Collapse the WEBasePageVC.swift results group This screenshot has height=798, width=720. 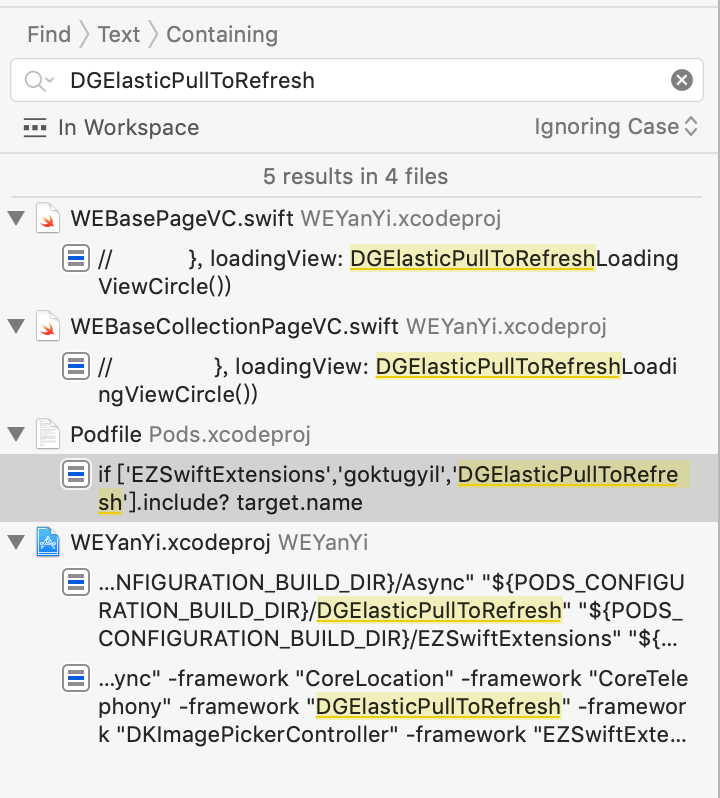tap(16, 218)
